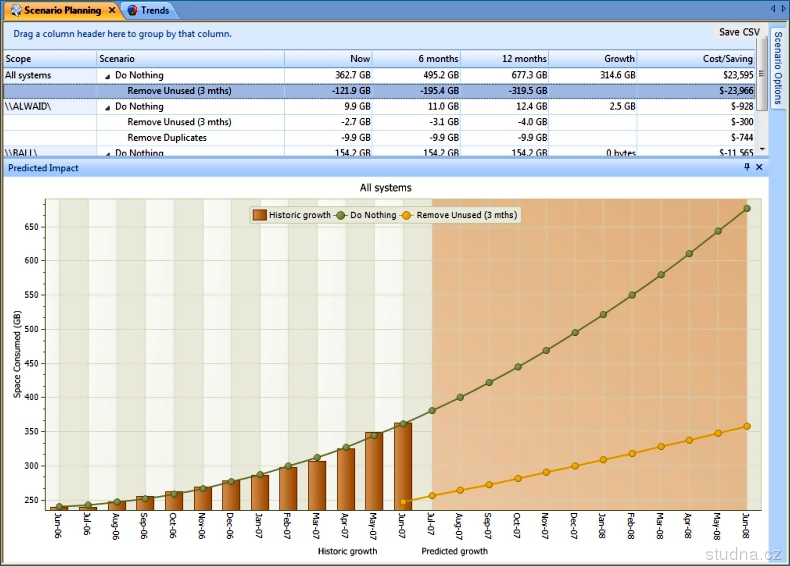Open the tab list dropdown arrows
Viewport: 790px width, 566px height.
click(777, 10)
